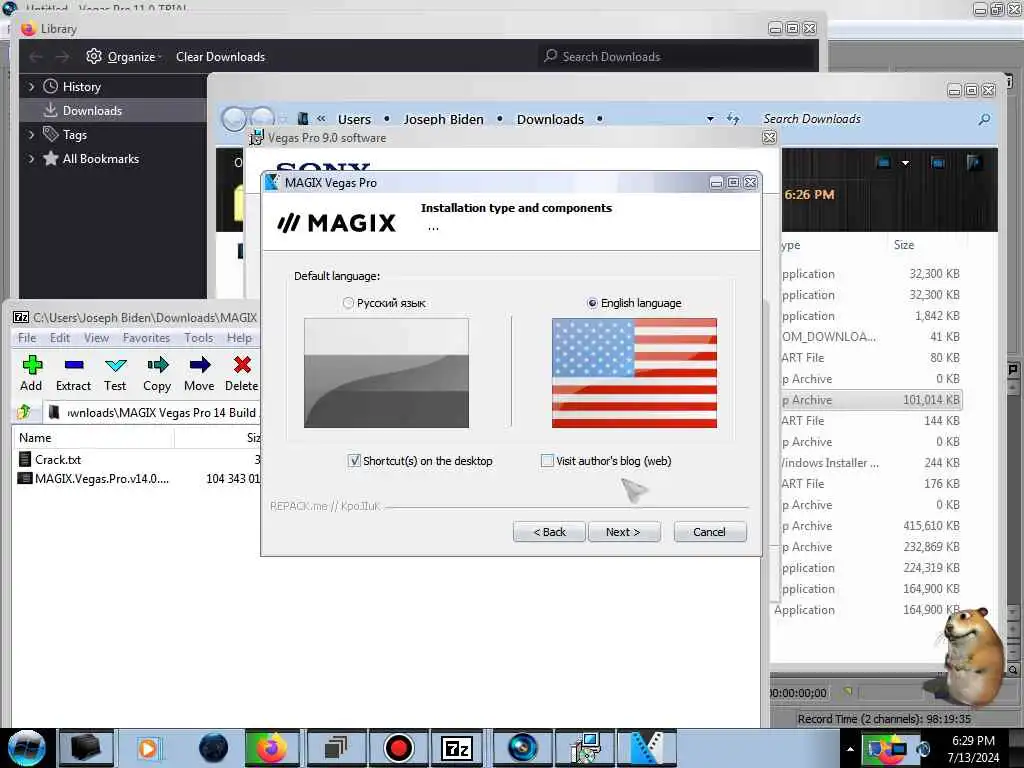Open the Edit menu in 7-Zip
1024x768 pixels.
pos(59,338)
